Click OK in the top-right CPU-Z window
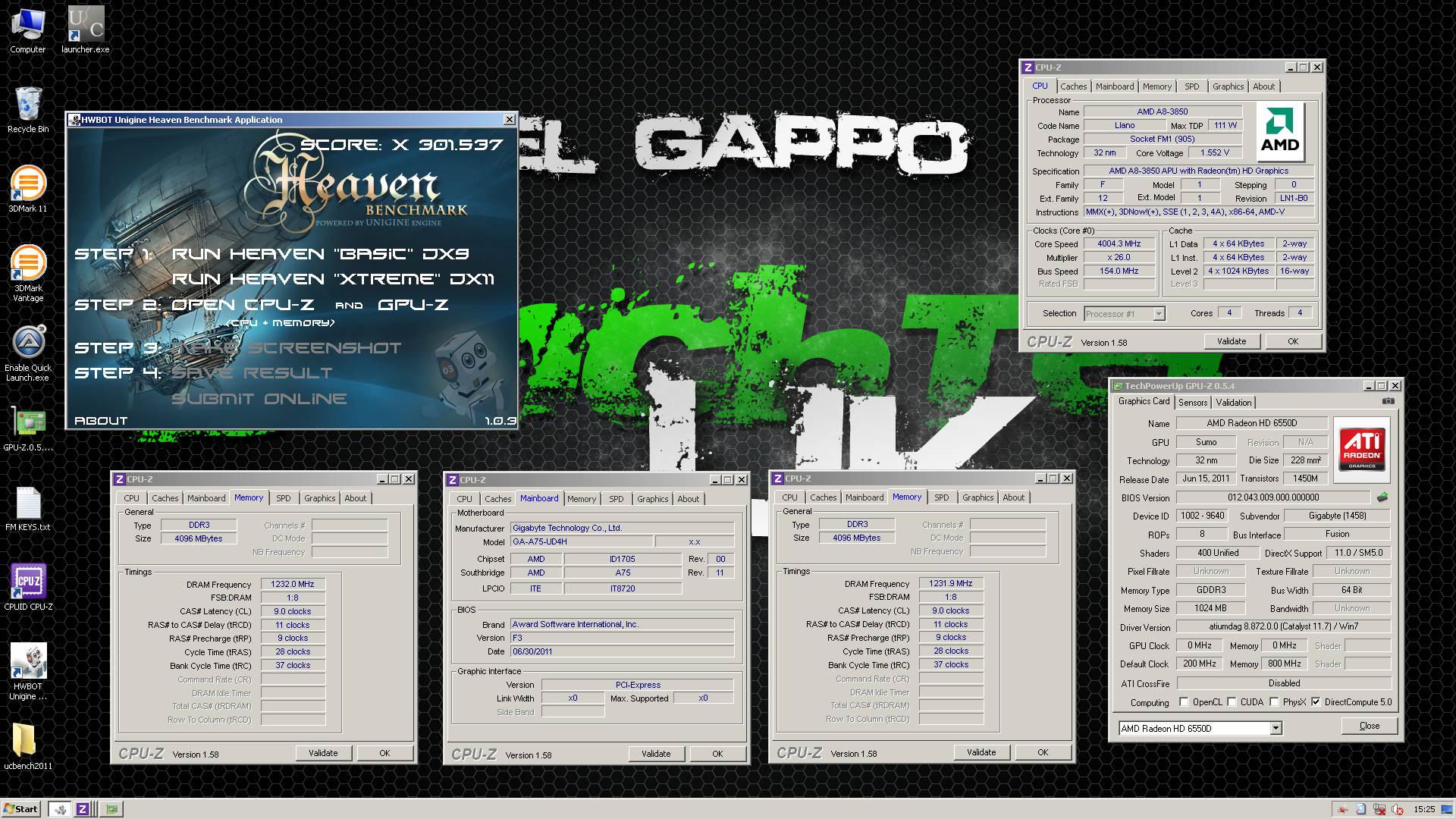Viewport: 1456px width, 819px height. (1293, 341)
